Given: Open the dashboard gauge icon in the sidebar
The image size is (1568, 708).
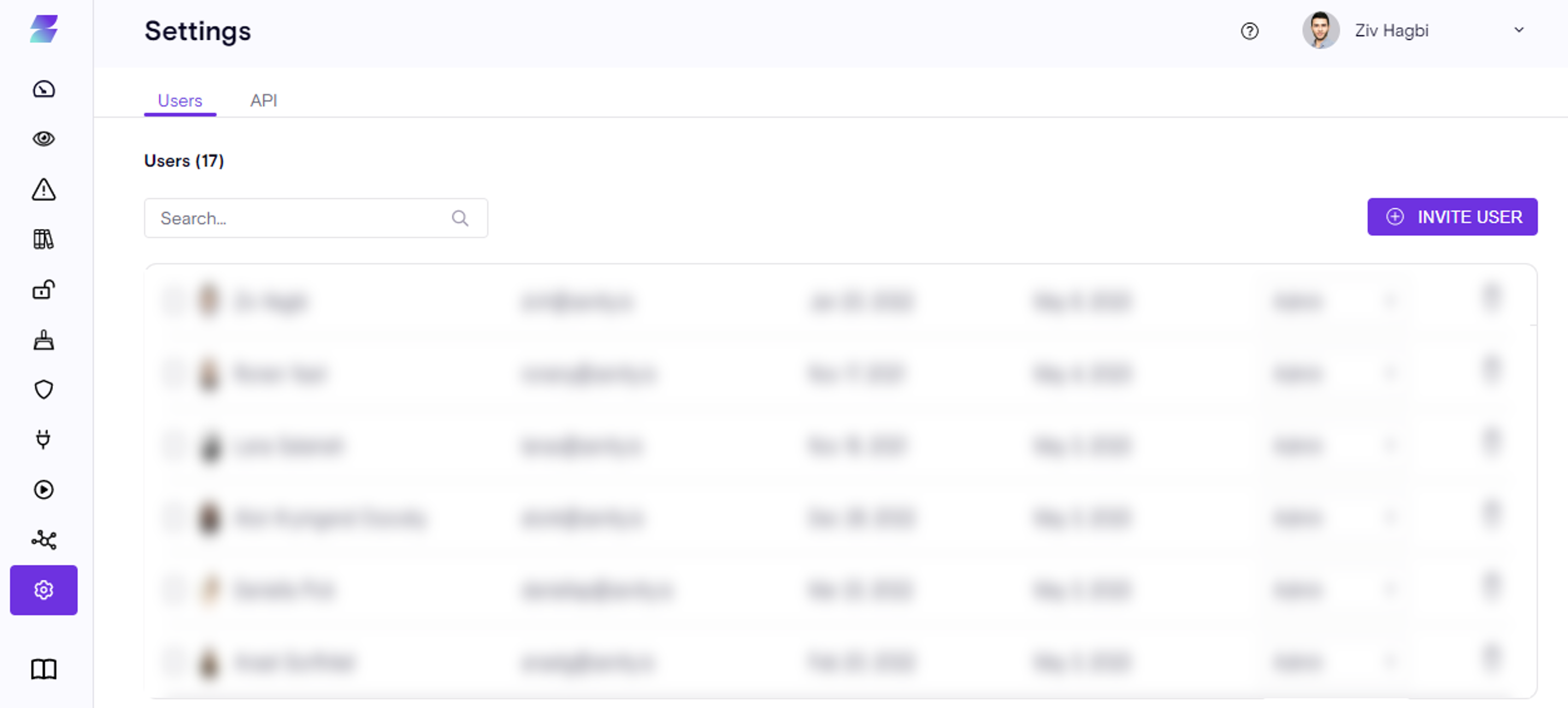Looking at the screenshot, I should click(43, 90).
